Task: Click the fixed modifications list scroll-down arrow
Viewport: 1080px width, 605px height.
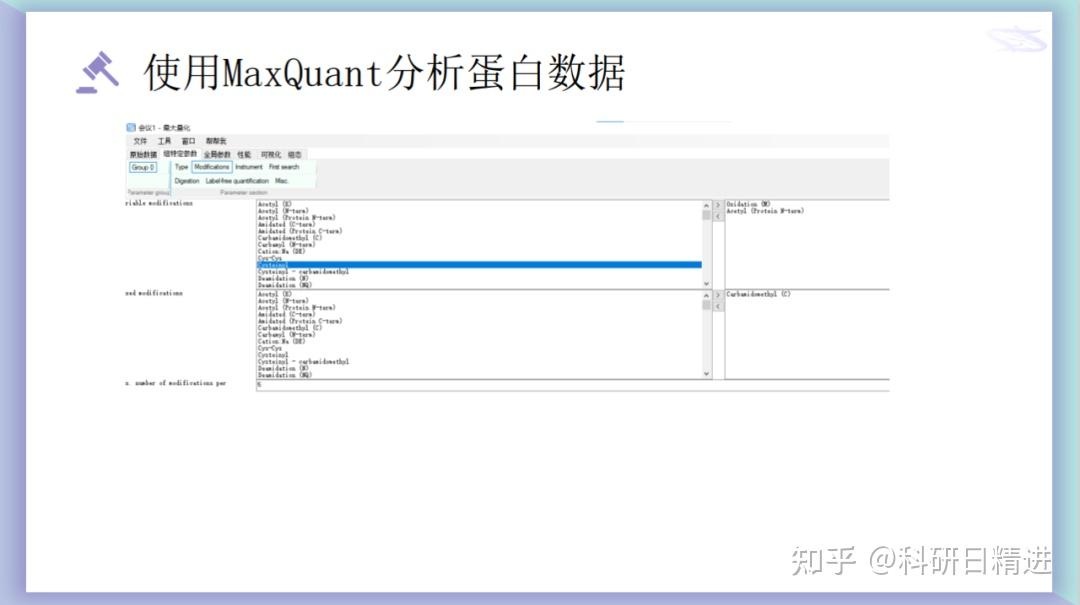Action: point(705,372)
